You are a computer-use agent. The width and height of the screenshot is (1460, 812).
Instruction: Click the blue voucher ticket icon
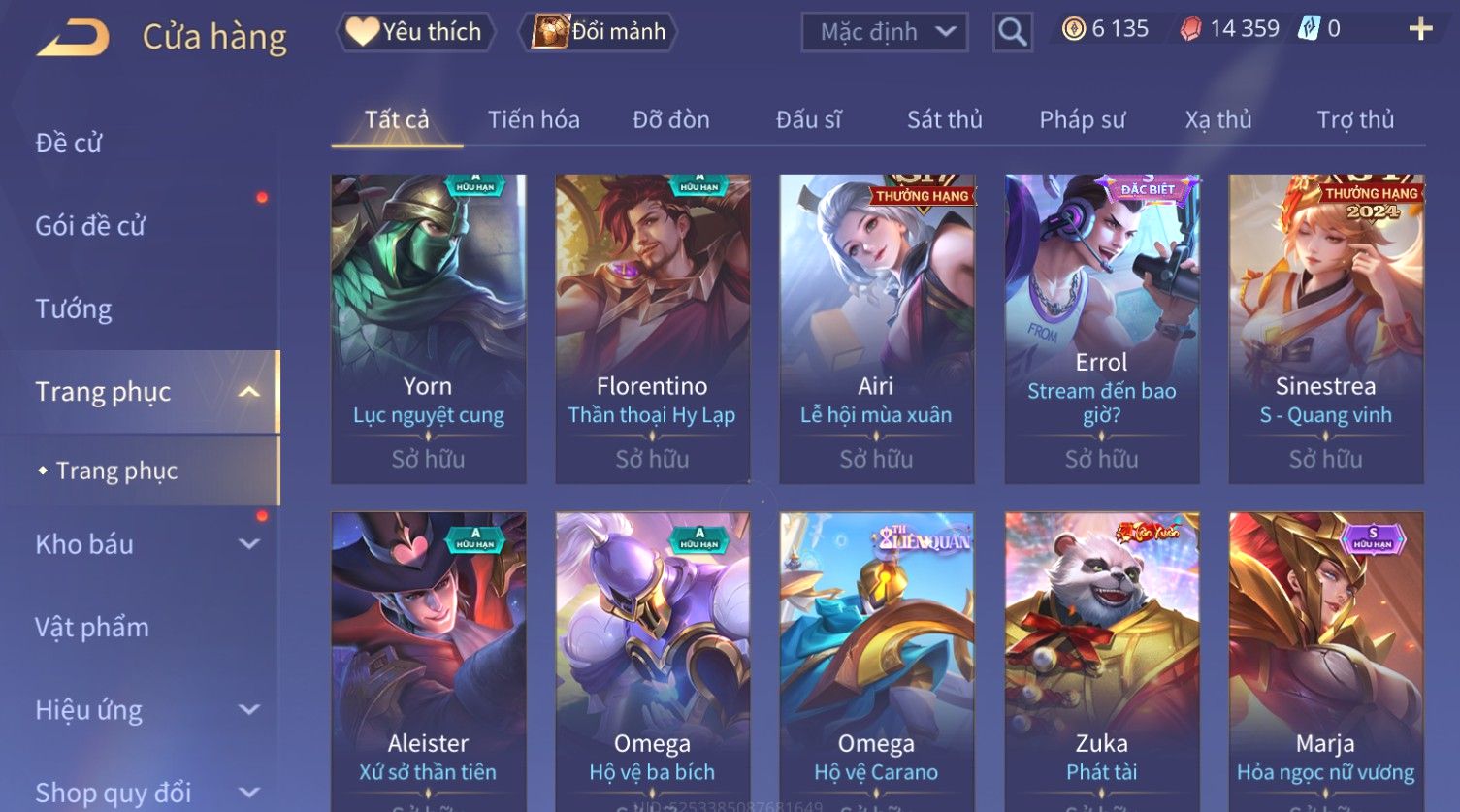pos(1310,29)
